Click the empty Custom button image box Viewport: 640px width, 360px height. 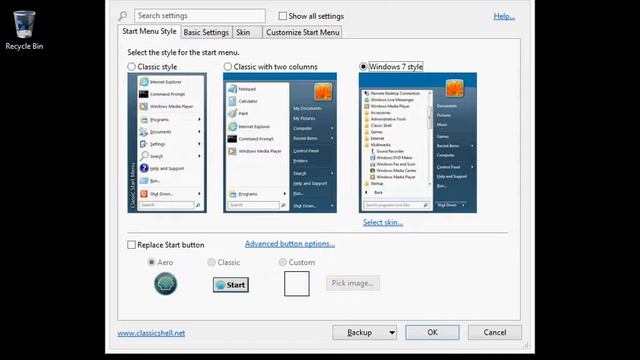pos(297,284)
